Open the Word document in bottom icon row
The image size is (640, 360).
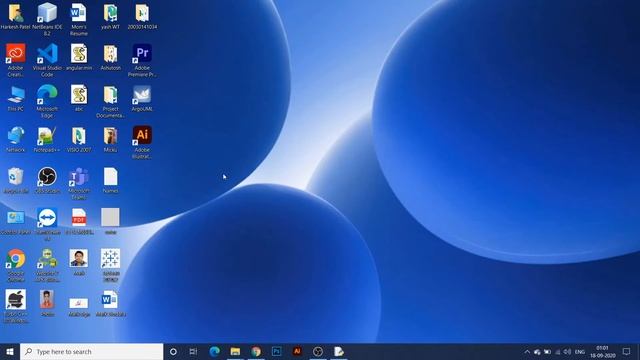(x=110, y=300)
